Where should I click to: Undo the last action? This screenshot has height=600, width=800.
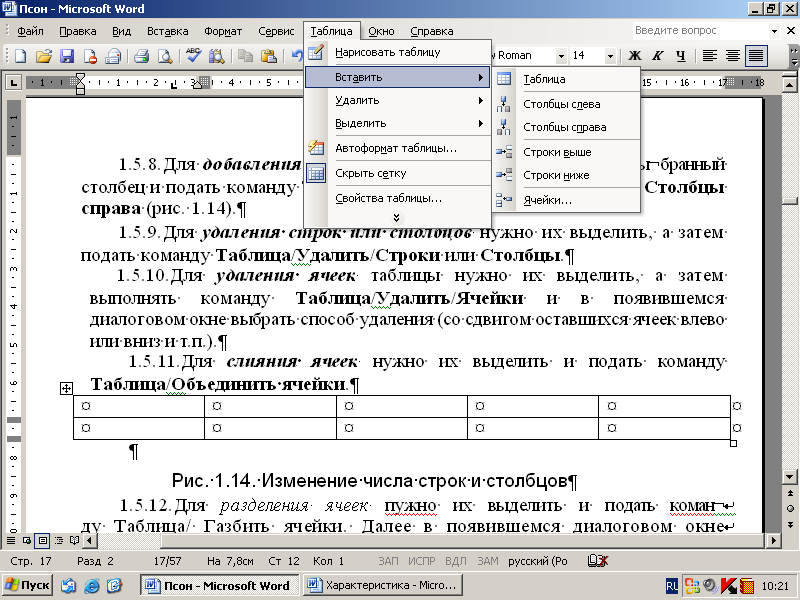[x=296, y=56]
